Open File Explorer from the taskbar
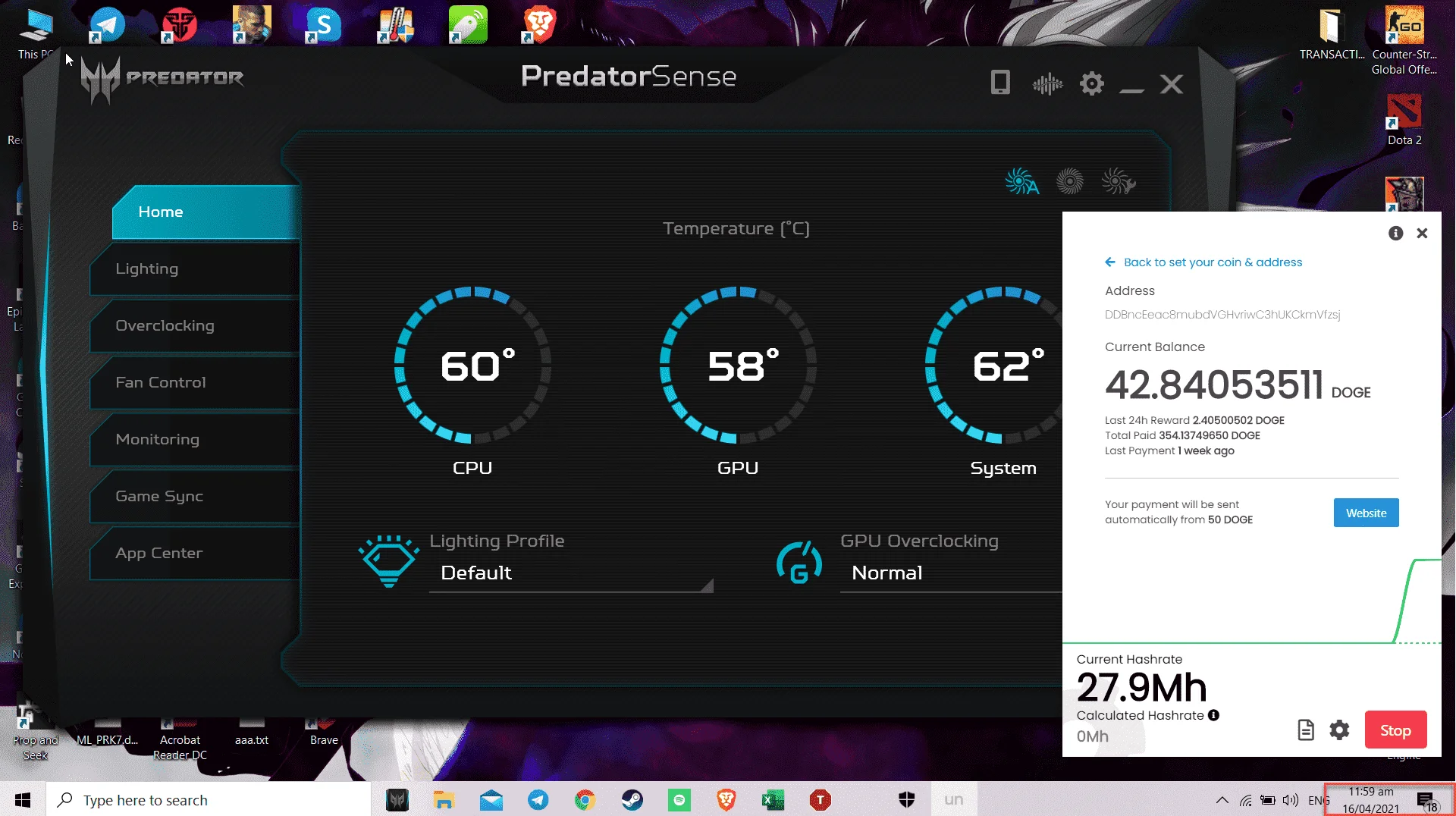Viewport: 1456px width, 816px height. pos(444,799)
